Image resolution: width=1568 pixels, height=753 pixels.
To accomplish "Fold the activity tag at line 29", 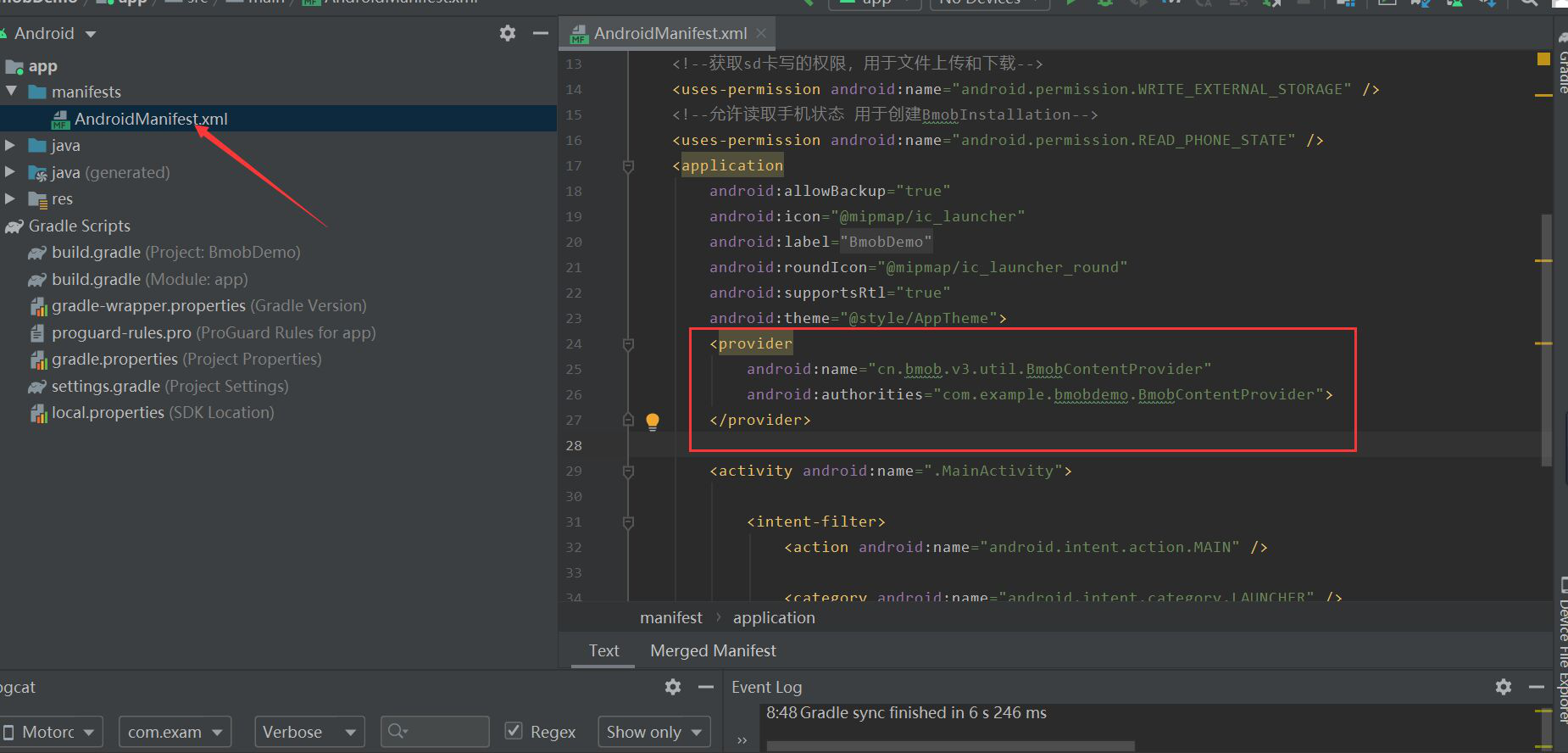I will coord(628,471).
